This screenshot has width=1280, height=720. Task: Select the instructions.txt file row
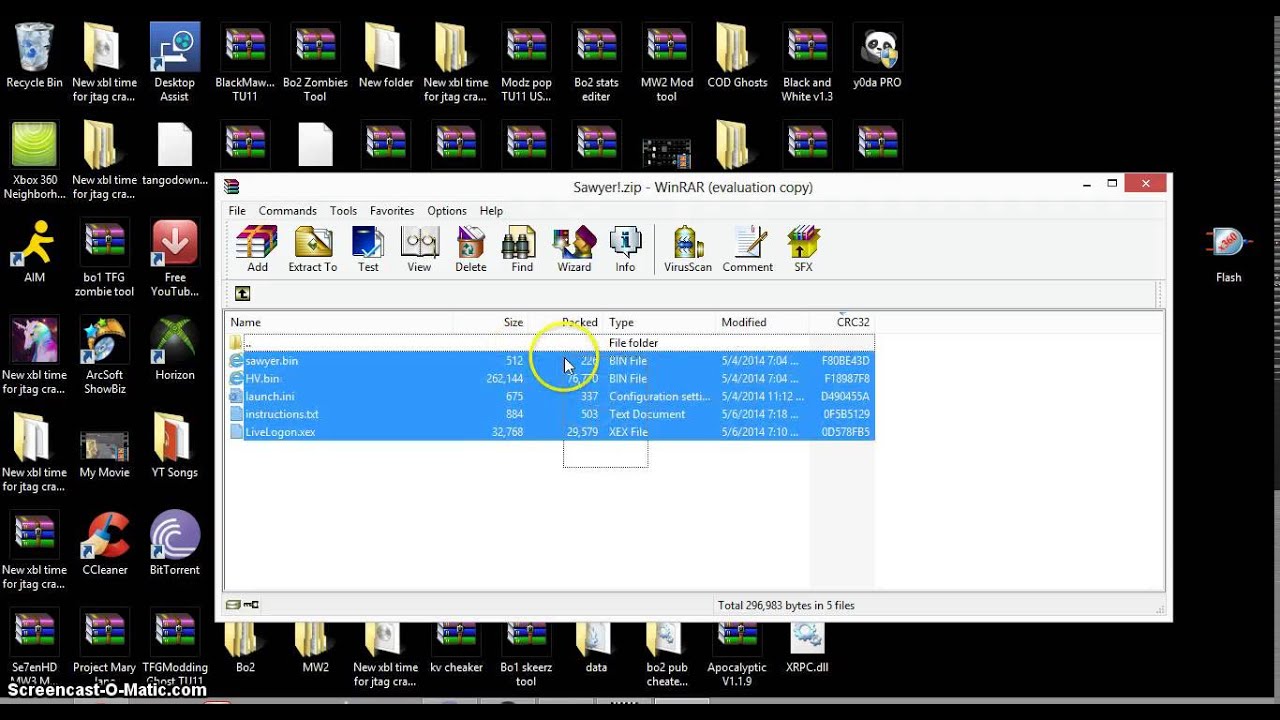point(550,415)
